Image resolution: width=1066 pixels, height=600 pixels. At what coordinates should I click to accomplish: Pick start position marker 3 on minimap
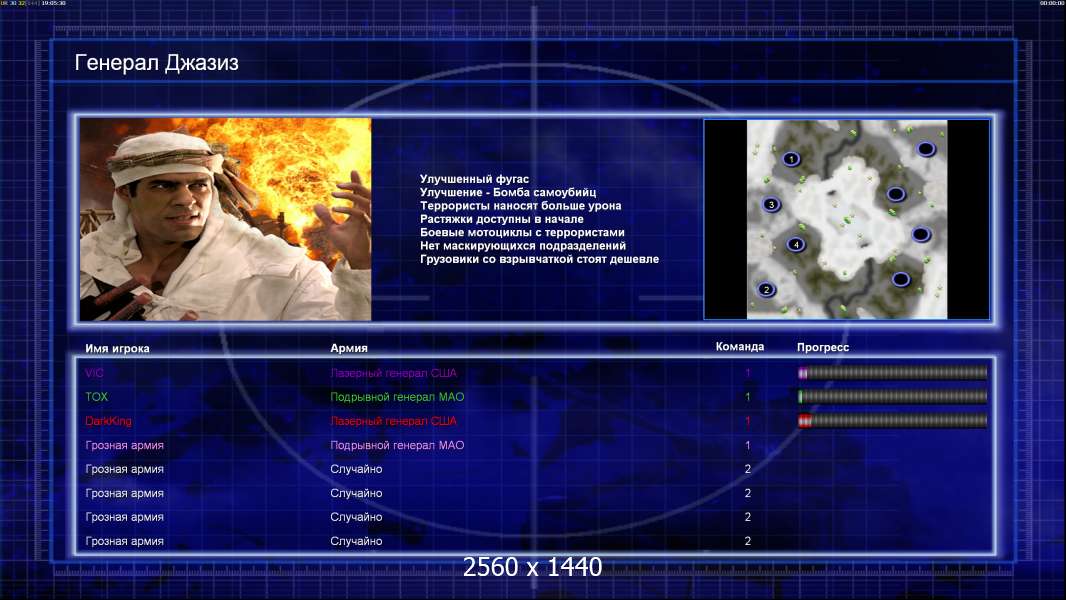[x=771, y=205]
